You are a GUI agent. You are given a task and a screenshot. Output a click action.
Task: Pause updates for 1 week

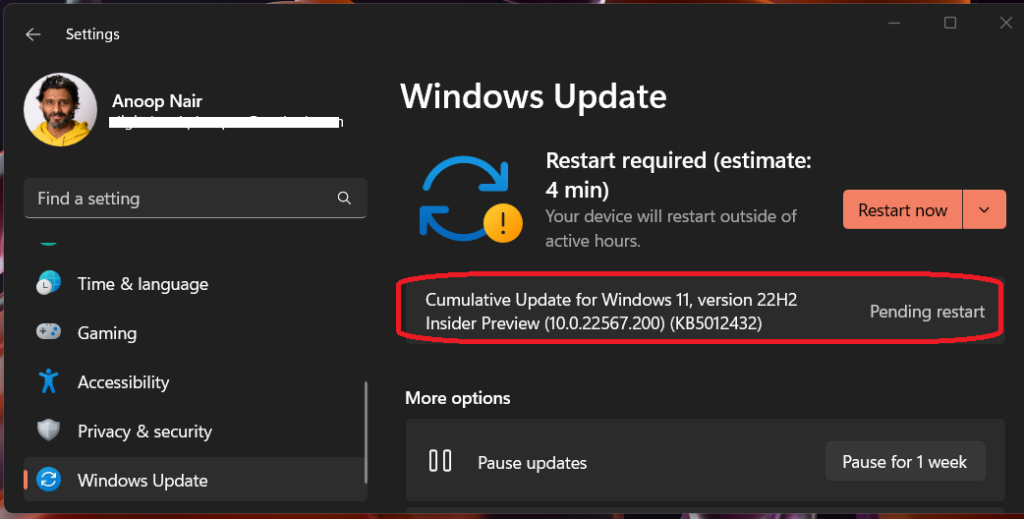click(904, 462)
